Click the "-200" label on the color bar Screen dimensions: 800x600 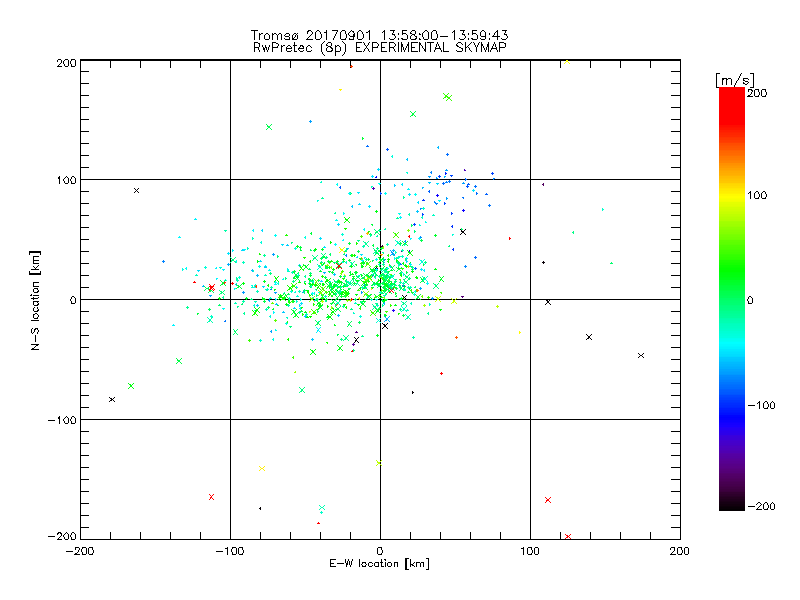(x=761, y=507)
